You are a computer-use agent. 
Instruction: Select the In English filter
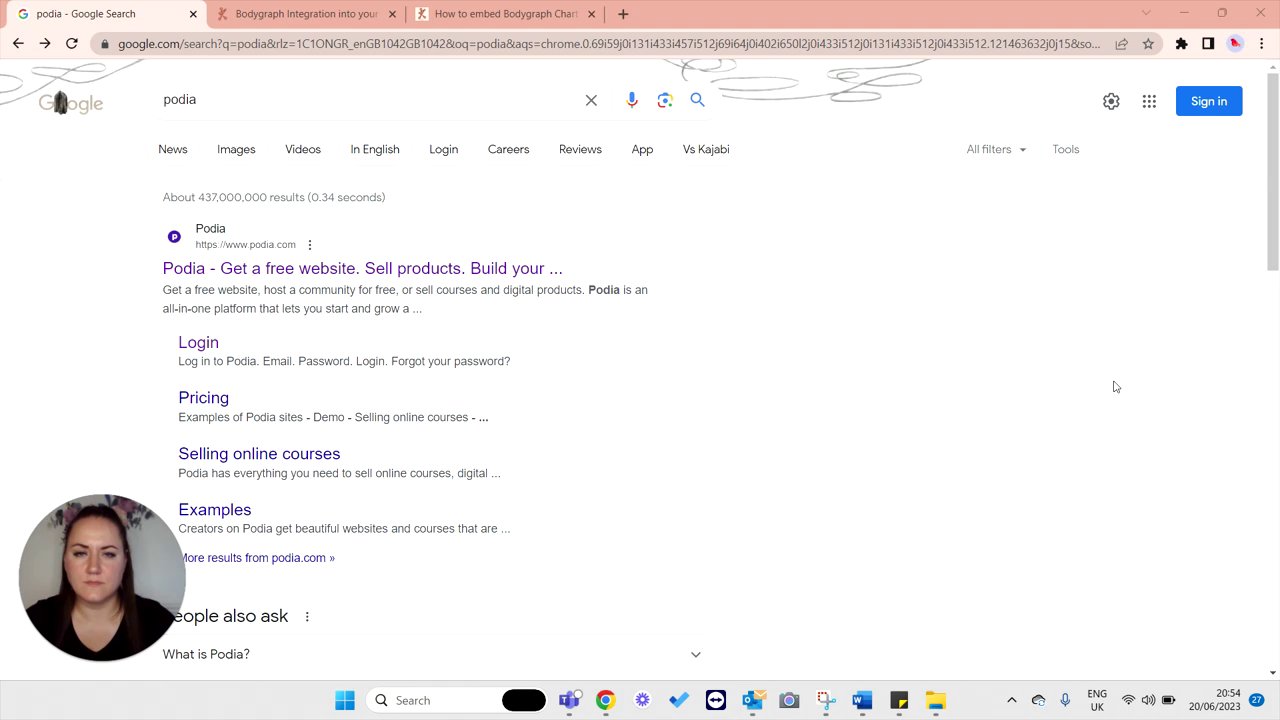[375, 149]
